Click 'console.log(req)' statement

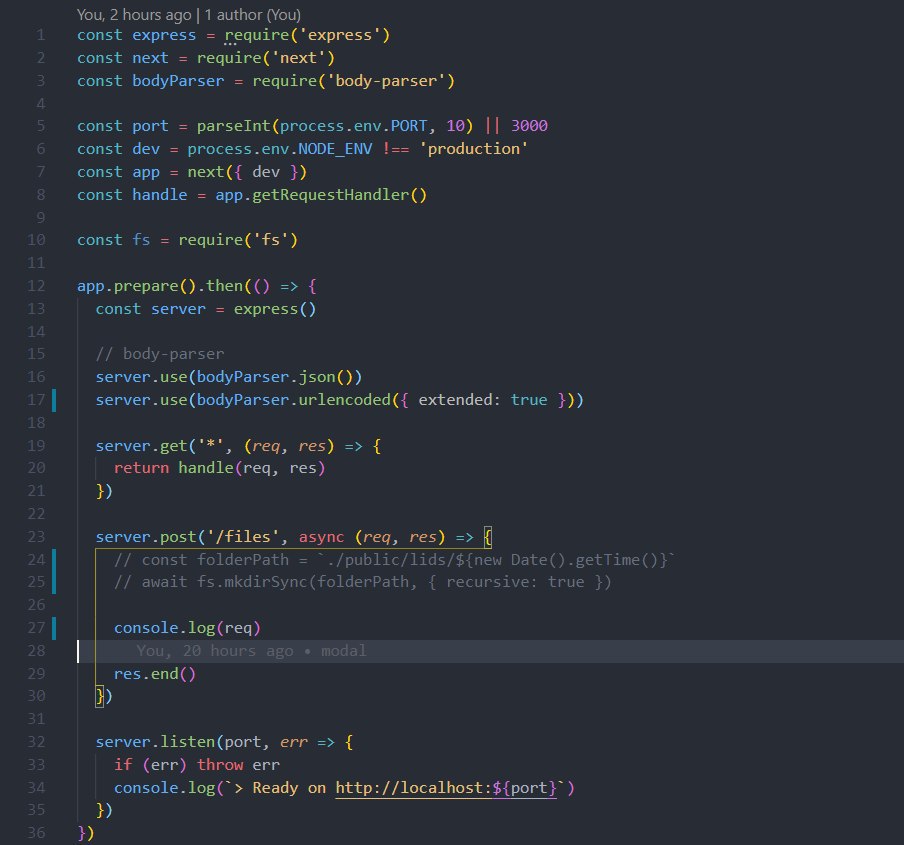pyautogui.click(x=187, y=628)
